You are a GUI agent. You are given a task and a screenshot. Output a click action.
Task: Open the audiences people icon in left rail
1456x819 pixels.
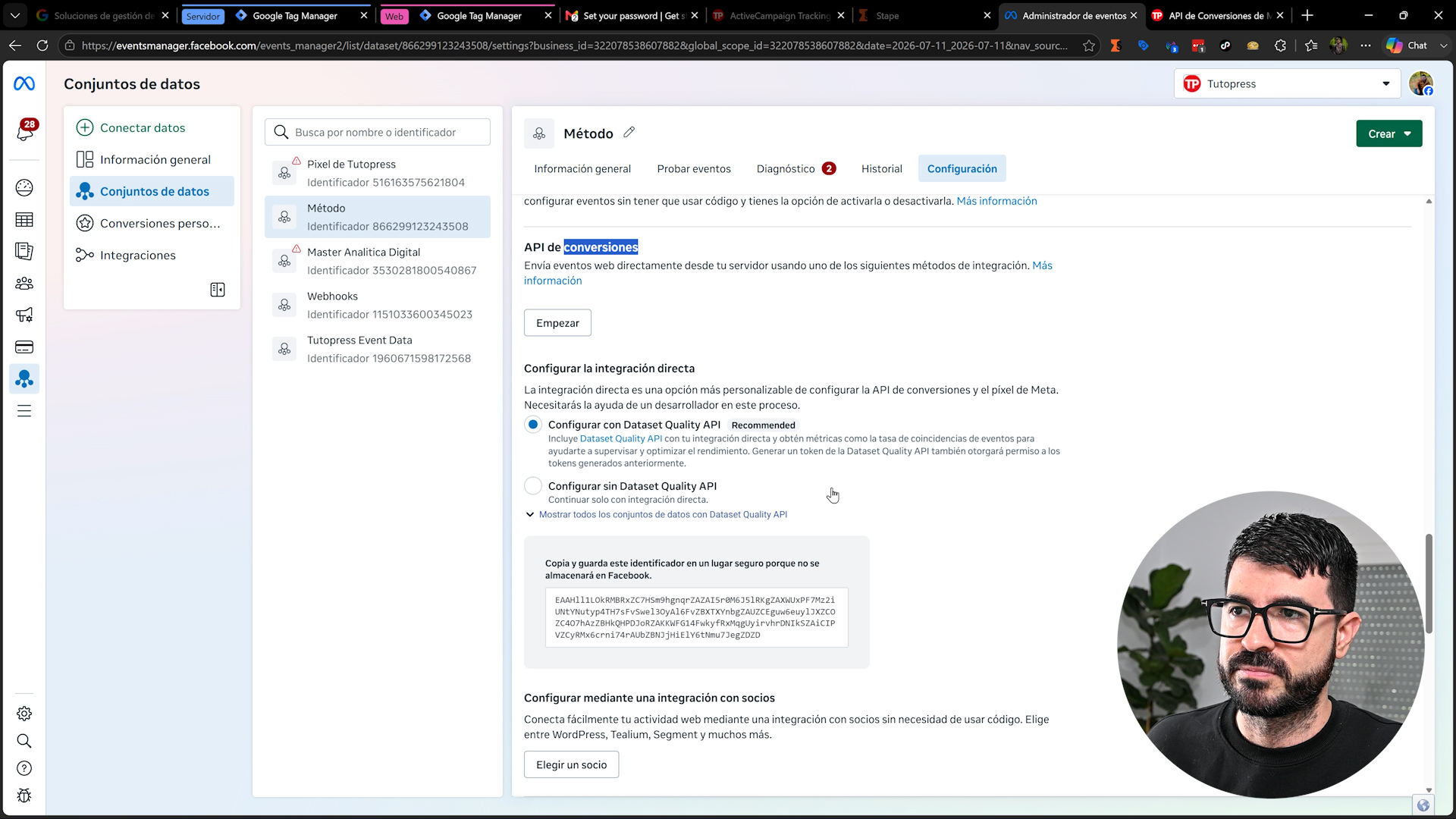click(24, 284)
